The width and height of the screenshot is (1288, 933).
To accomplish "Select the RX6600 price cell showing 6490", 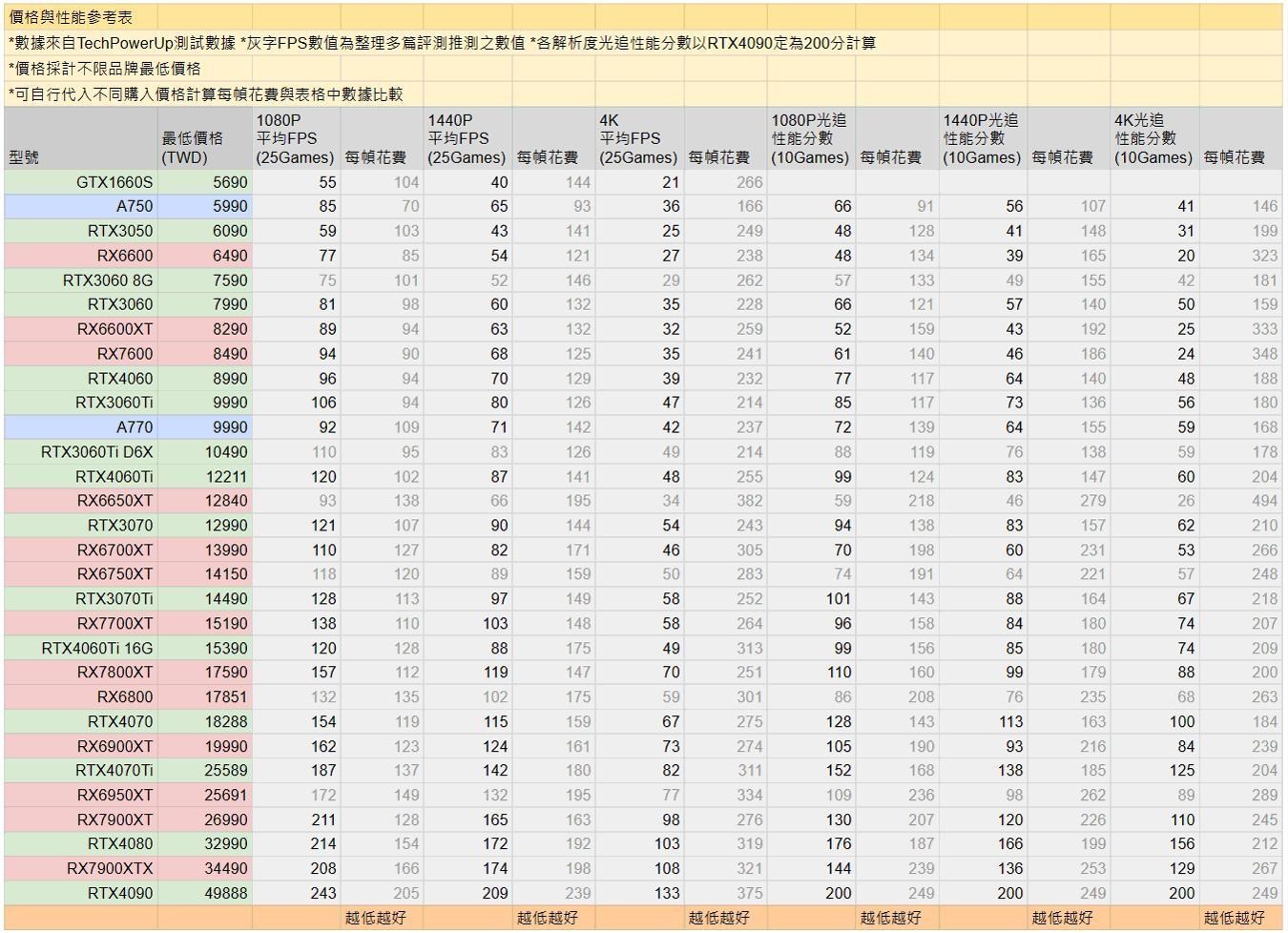I will tap(229, 255).
